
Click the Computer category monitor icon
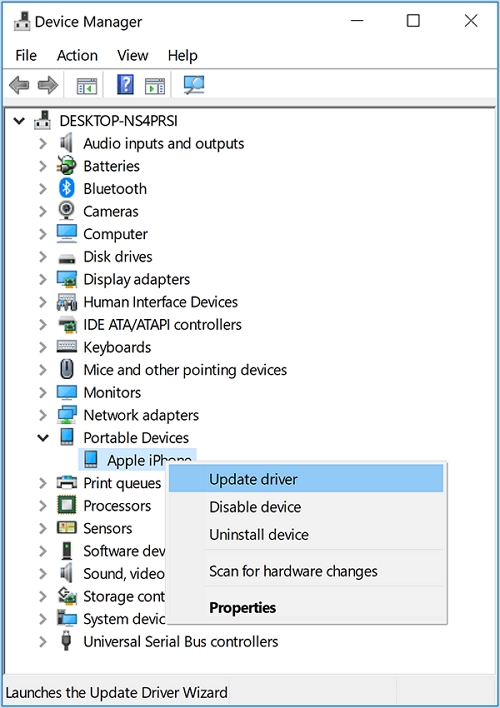[67, 233]
